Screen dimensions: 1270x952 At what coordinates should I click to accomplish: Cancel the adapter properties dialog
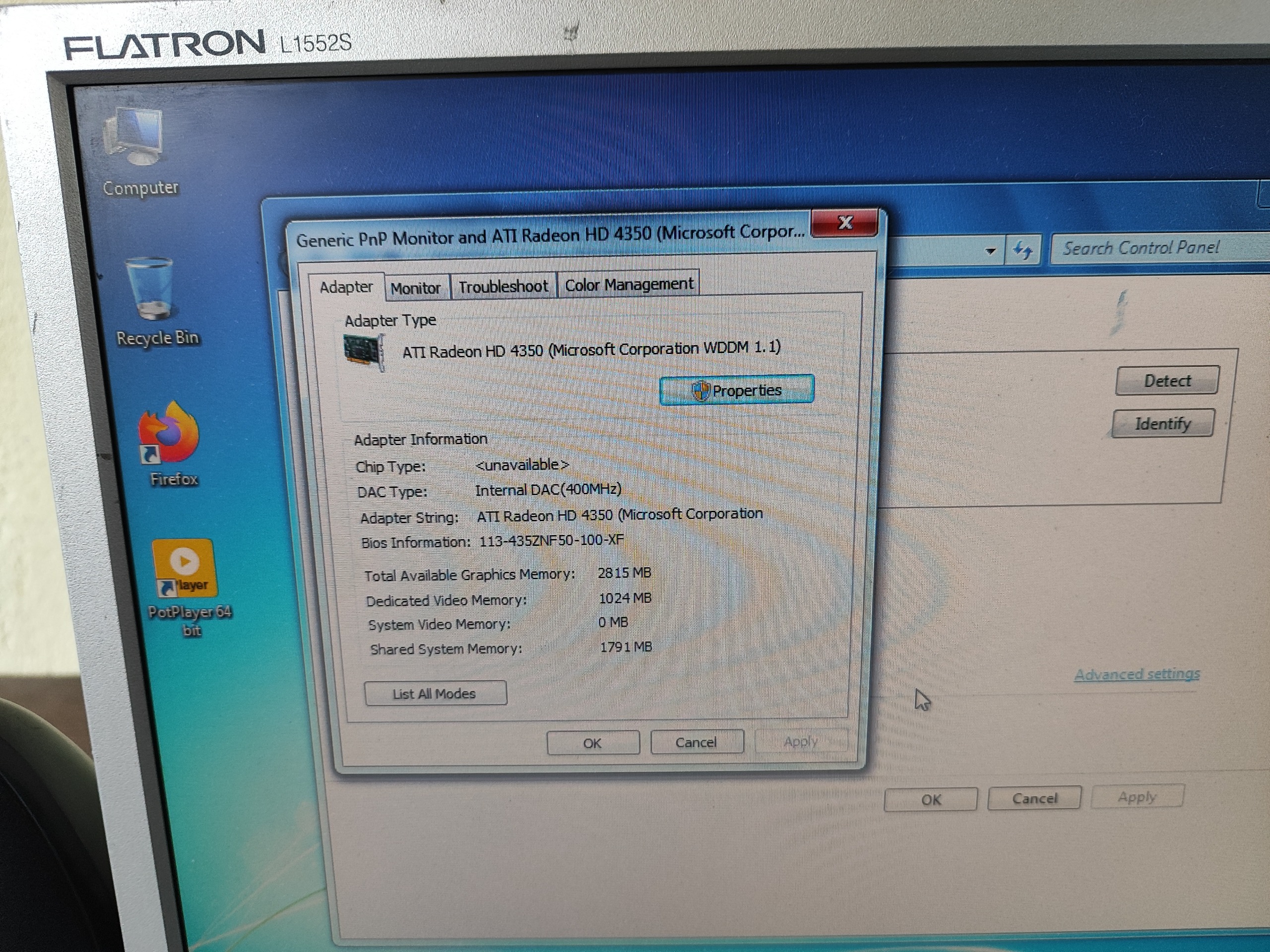pos(696,743)
